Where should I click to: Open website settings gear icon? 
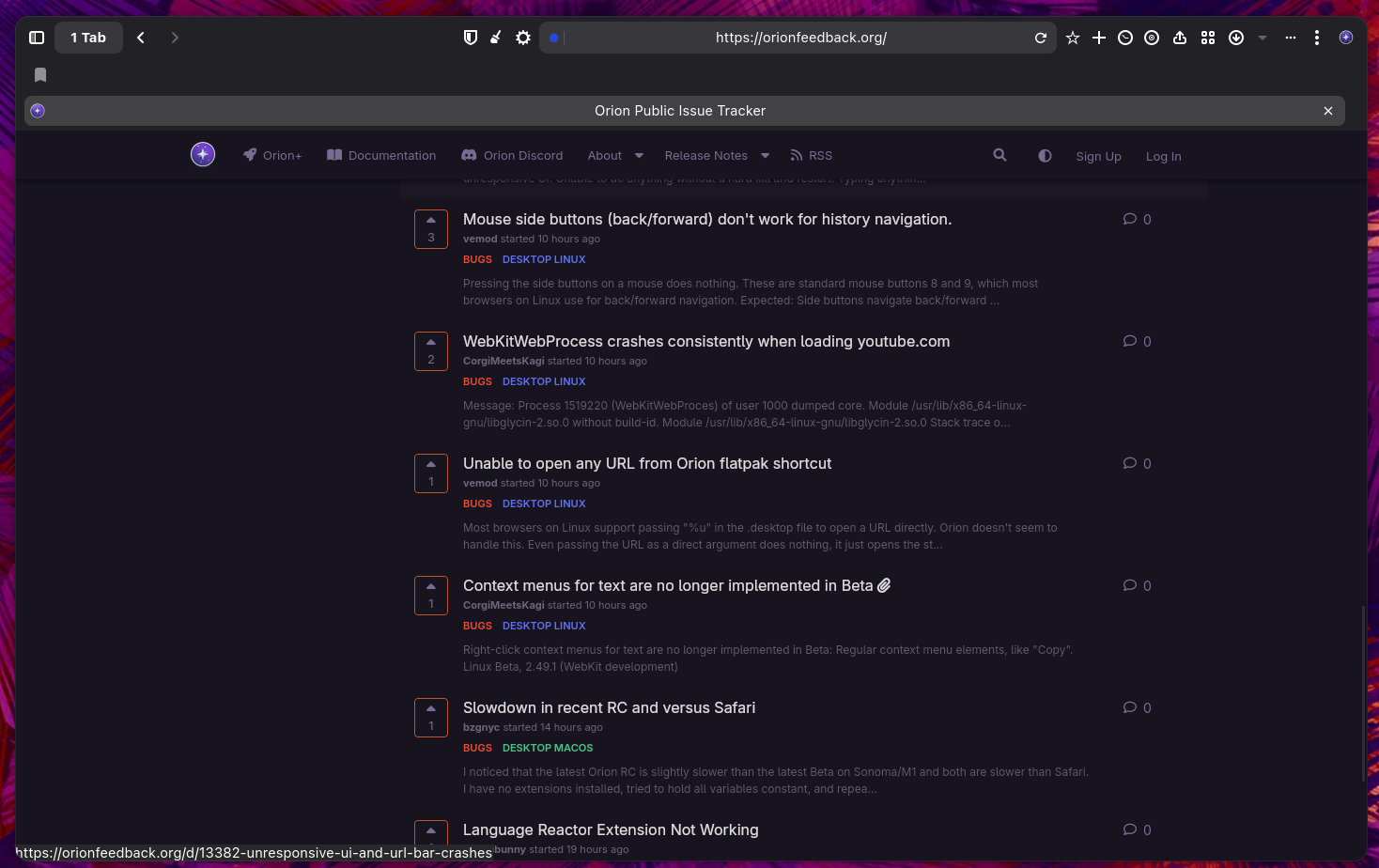click(523, 38)
